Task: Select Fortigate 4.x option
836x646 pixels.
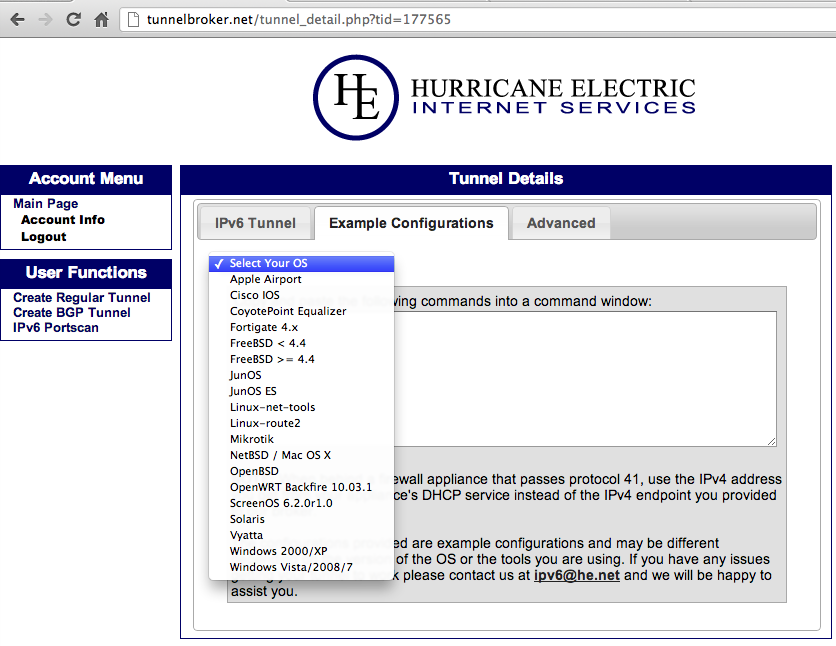Action: point(301,327)
